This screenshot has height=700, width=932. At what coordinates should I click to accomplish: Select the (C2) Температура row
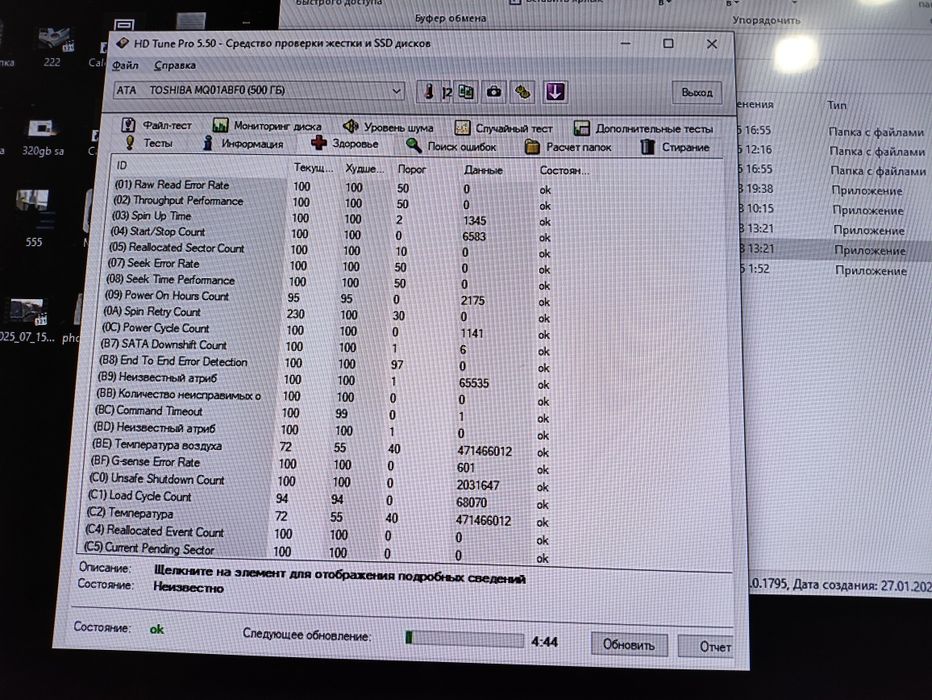coord(319,517)
